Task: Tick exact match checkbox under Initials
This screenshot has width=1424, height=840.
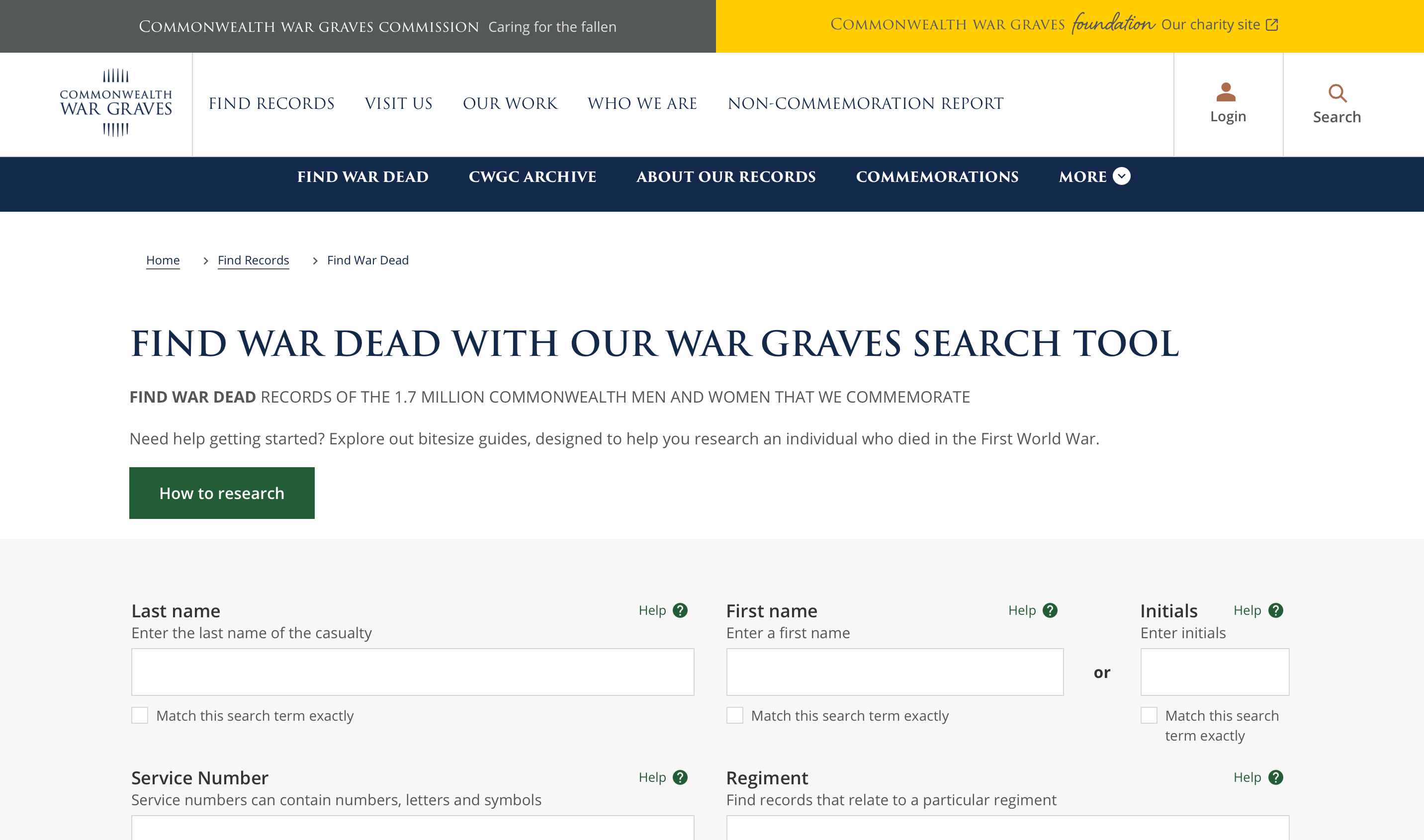Action: point(1149,715)
